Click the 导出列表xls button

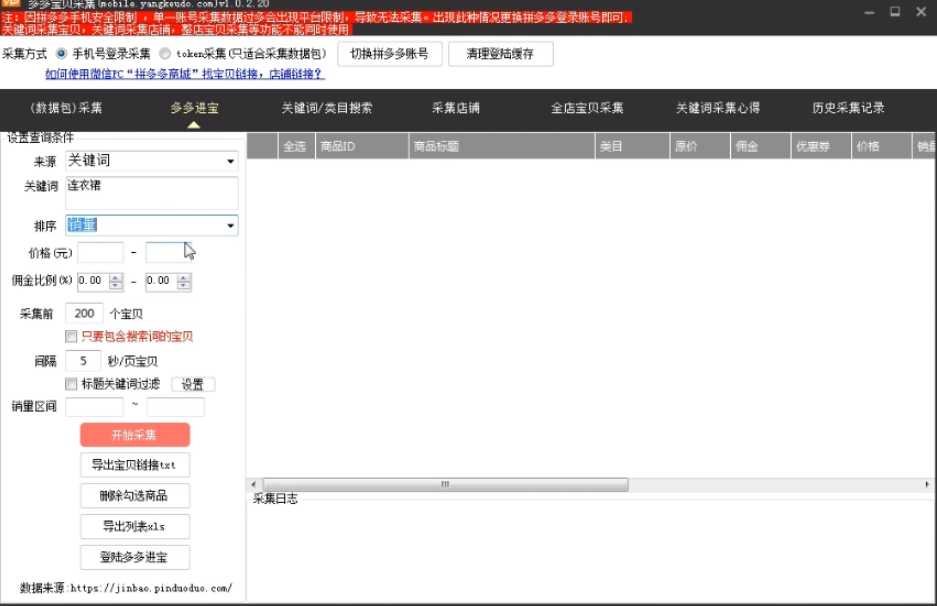pyautogui.click(x=135, y=527)
